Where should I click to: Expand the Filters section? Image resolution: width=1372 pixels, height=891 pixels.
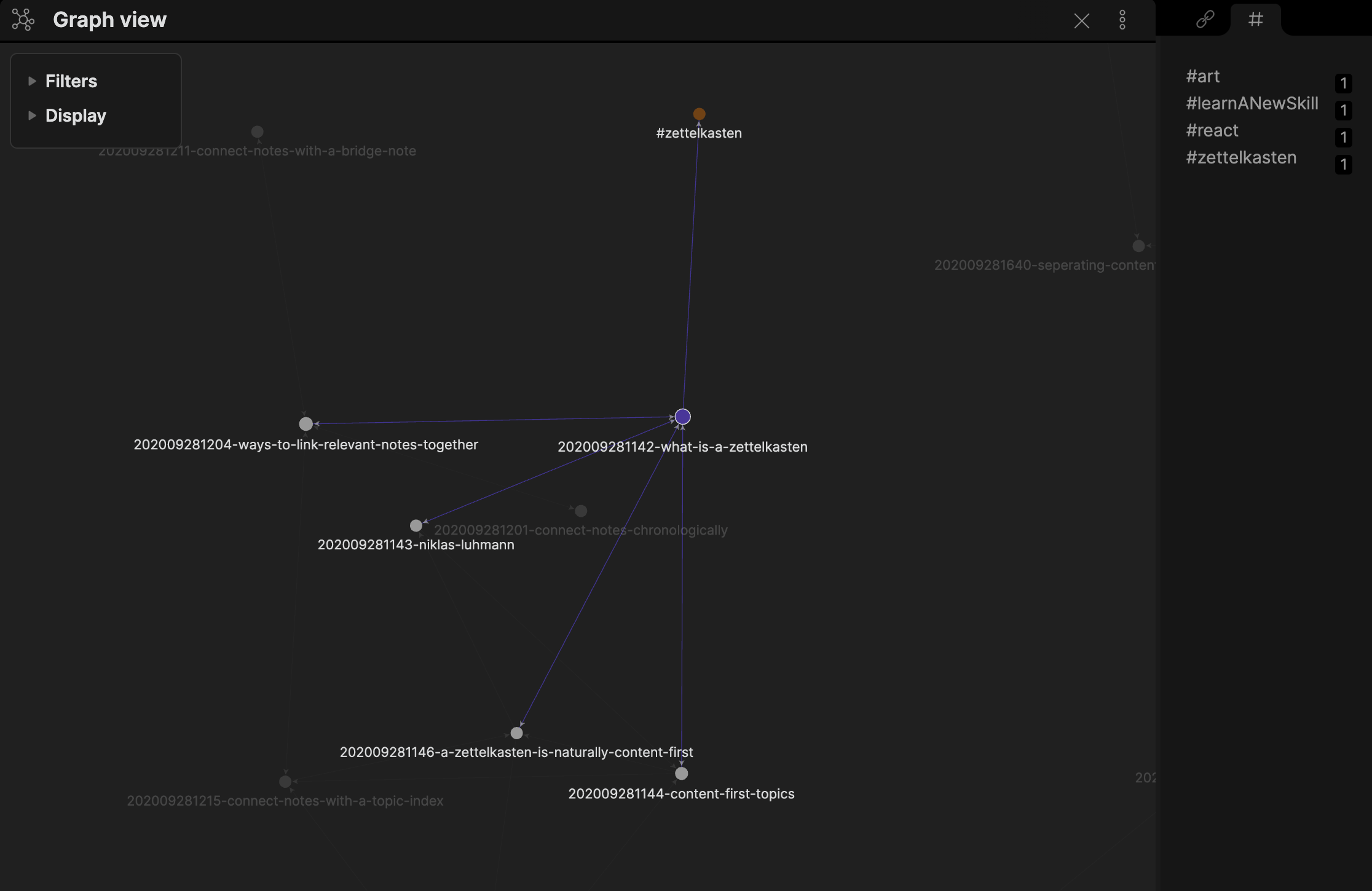point(71,81)
